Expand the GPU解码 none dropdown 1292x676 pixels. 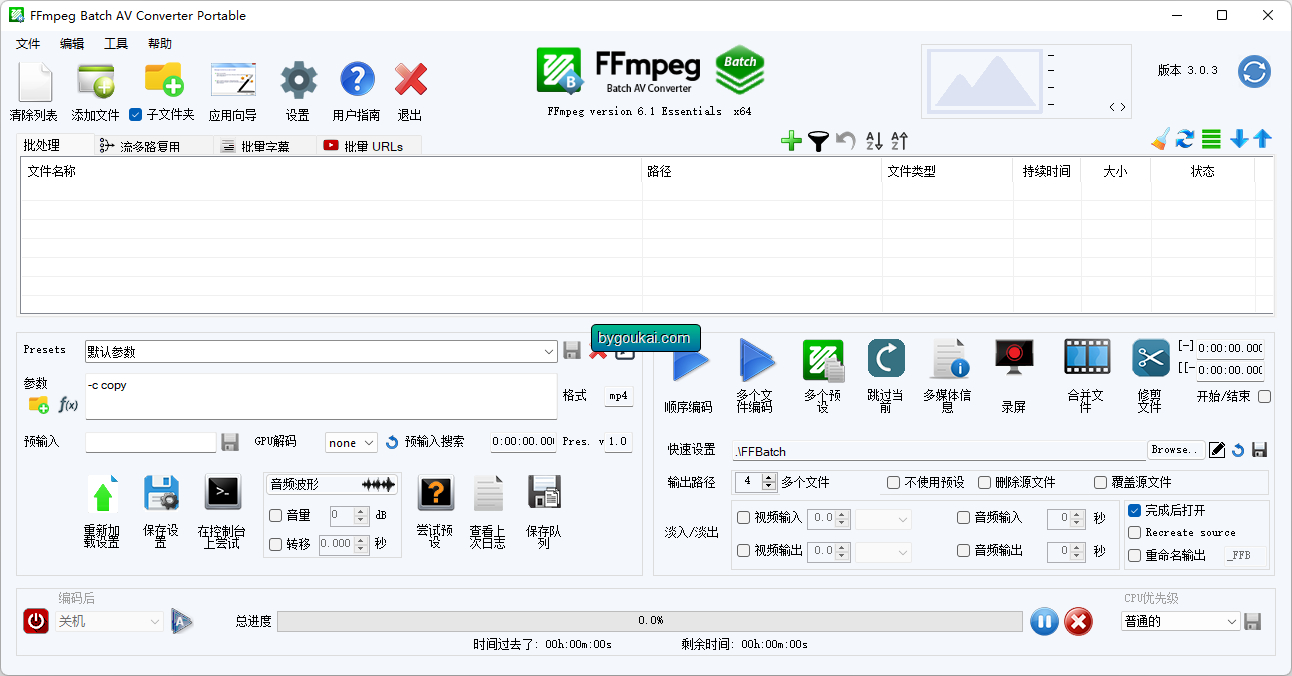[x=351, y=442]
